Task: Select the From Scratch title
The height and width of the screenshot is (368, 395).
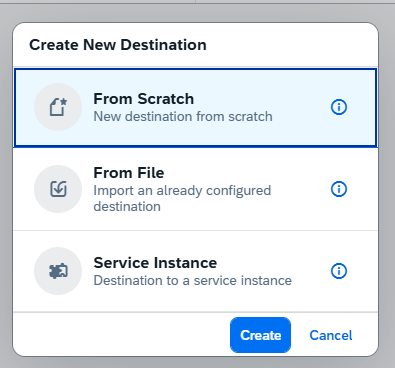Action: point(144,99)
